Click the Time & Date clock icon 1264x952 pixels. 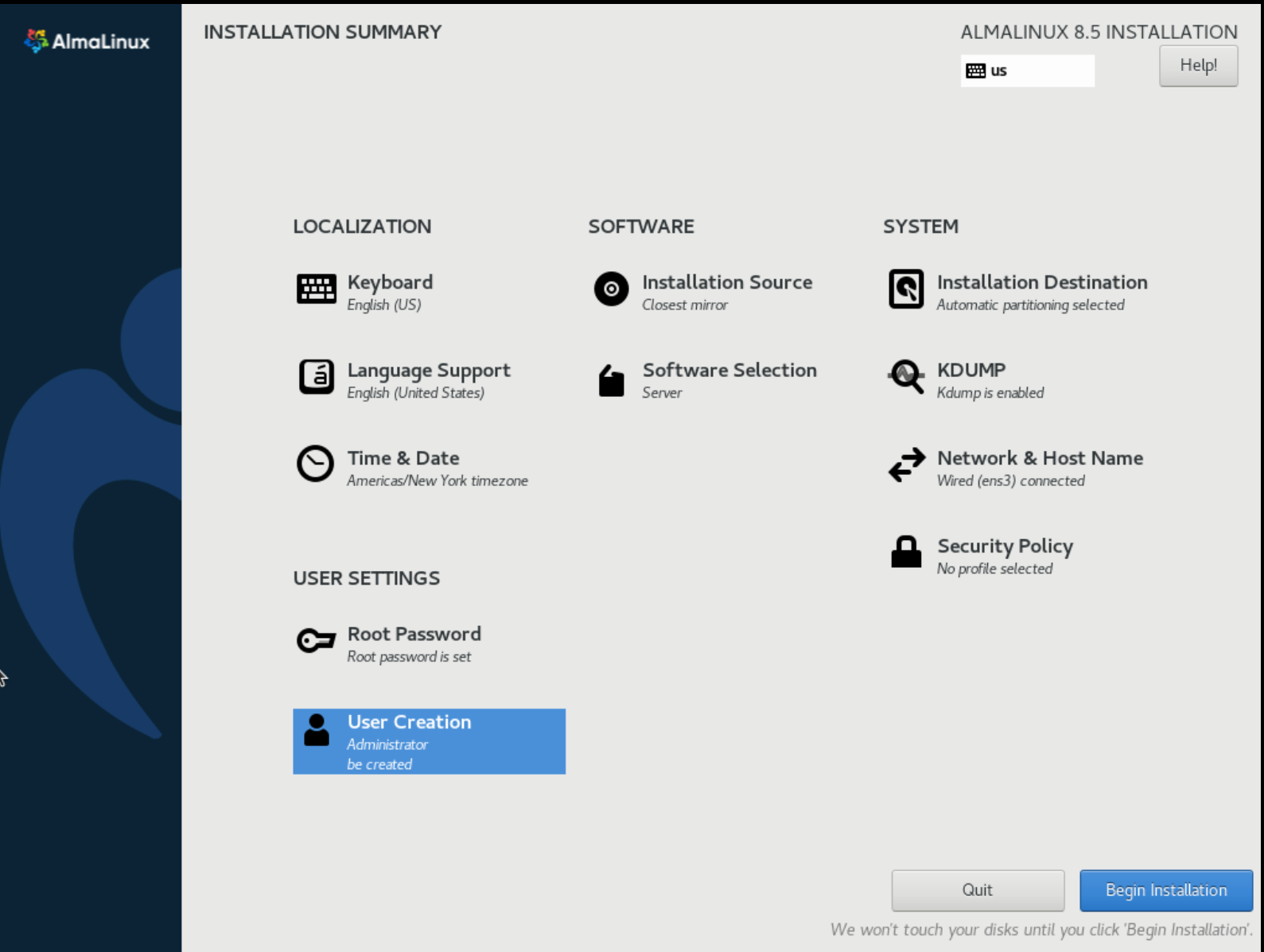click(315, 464)
